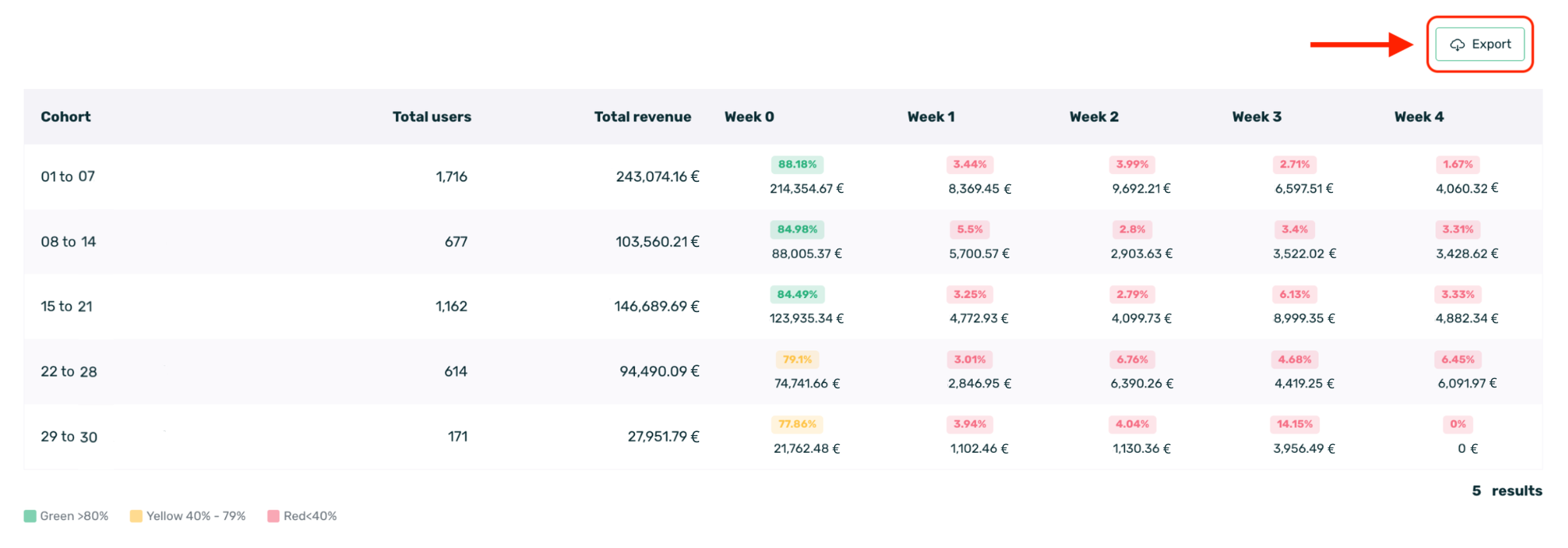Click the 14.15% red badge
The width and height of the screenshot is (1568, 548).
tap(1294, 424)
